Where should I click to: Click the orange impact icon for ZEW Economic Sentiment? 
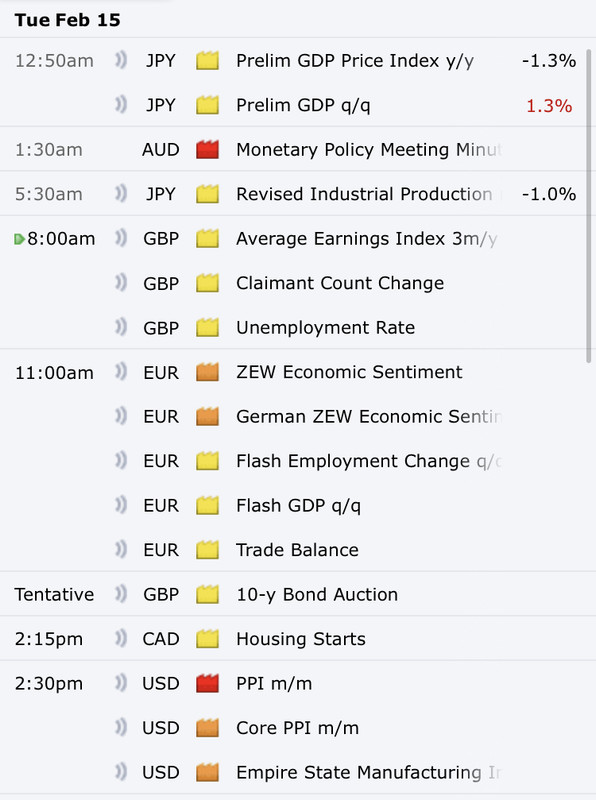pyautogui.click(x=207, y=372)
